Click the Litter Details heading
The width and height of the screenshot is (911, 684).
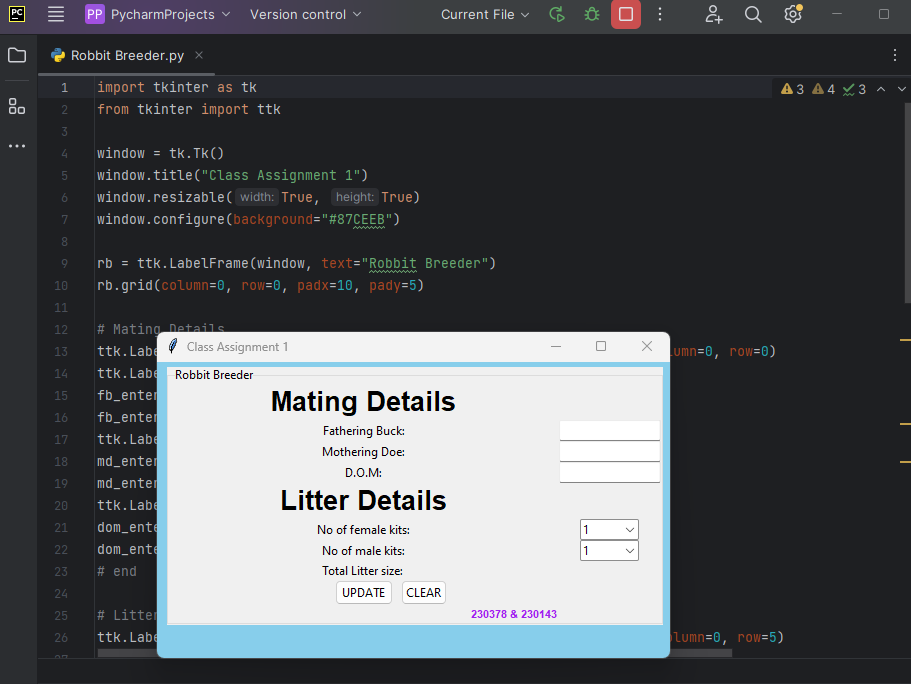click(363, 500)
